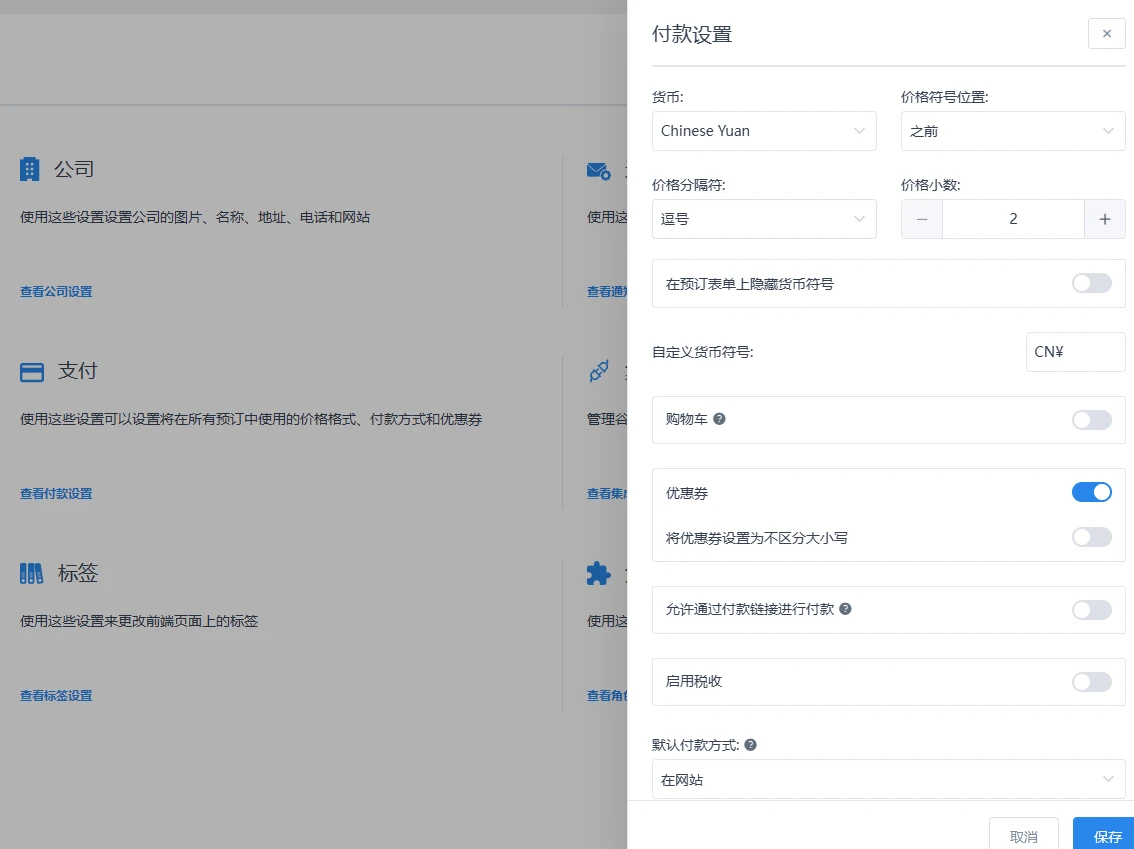Increase 价格小数 with the plus stepper
Viewport: 1134px width, 849px height.
click(1105, 219)
